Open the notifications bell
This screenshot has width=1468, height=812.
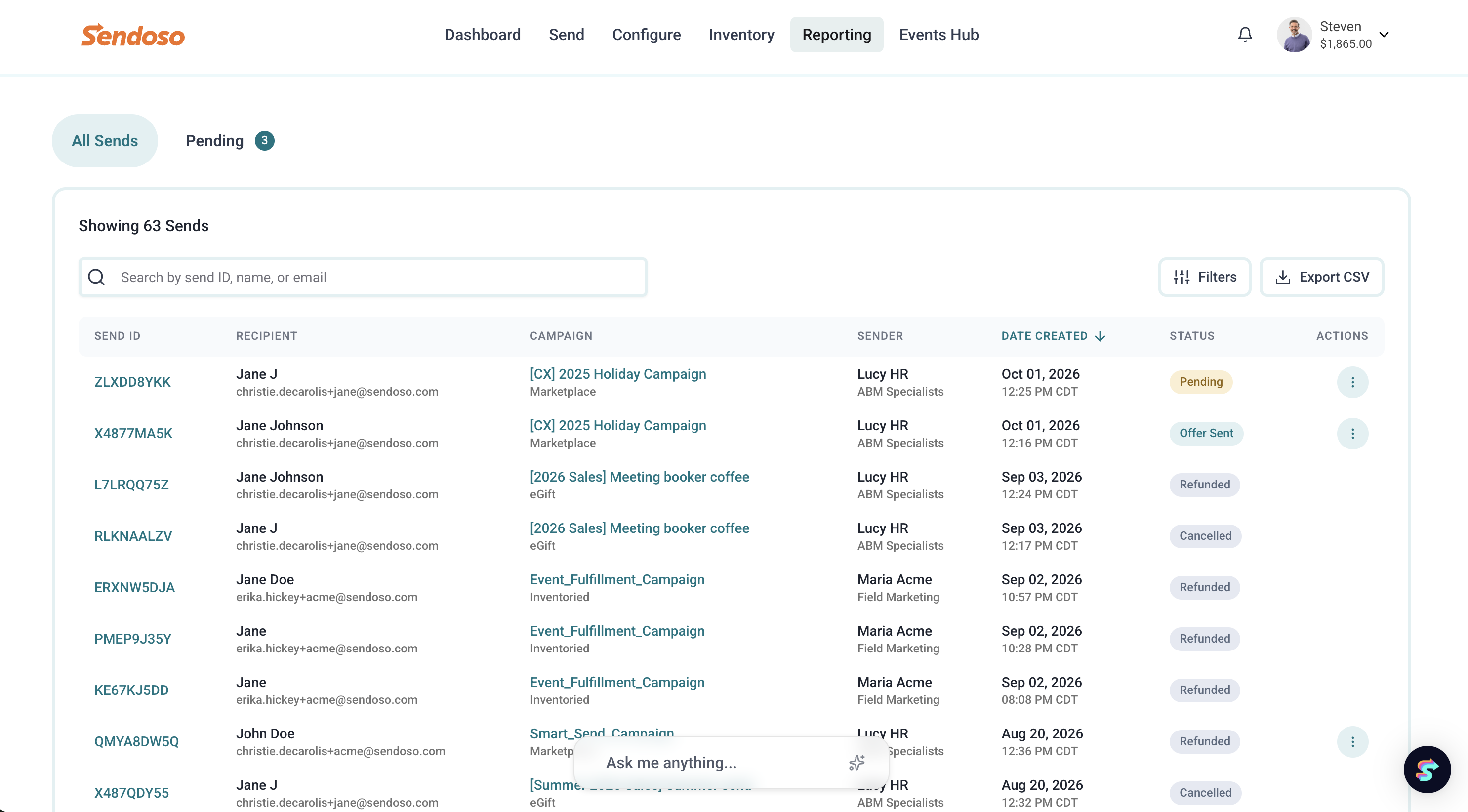(1245, 35)
